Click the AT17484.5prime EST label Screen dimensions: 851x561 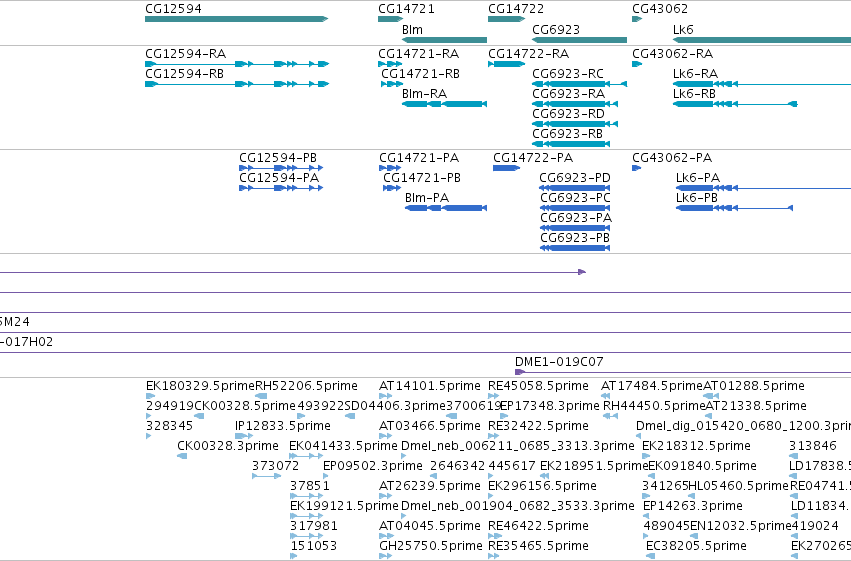[652, 386]
